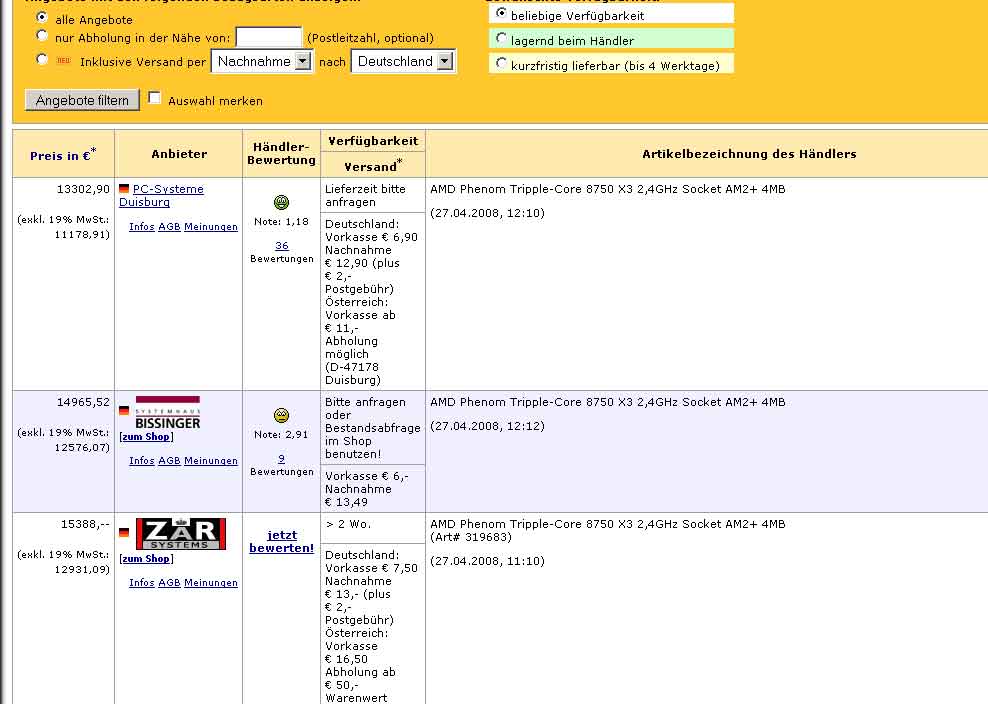Select 'beliebige Verfügbarkeit' radio button
Screen dimensions: 988x704
coord(501,13)
